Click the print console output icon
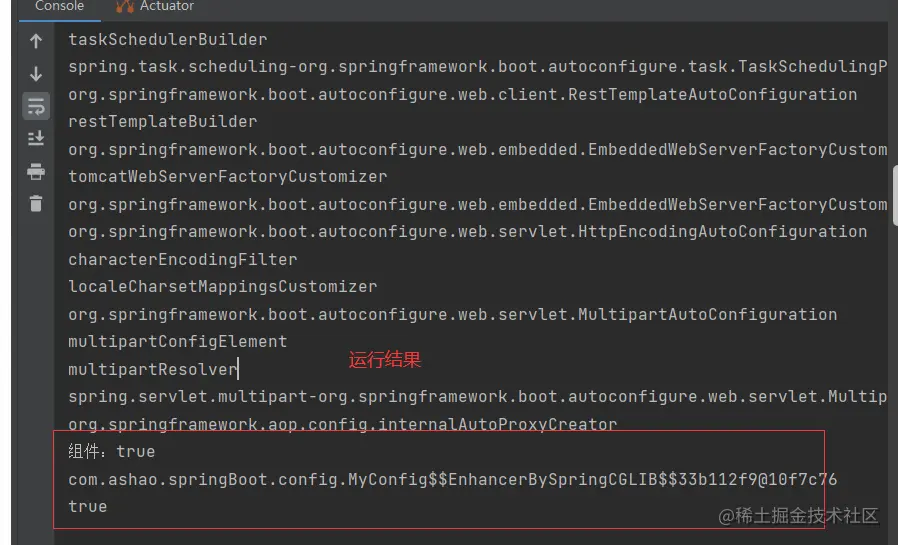 pos(36,171)
